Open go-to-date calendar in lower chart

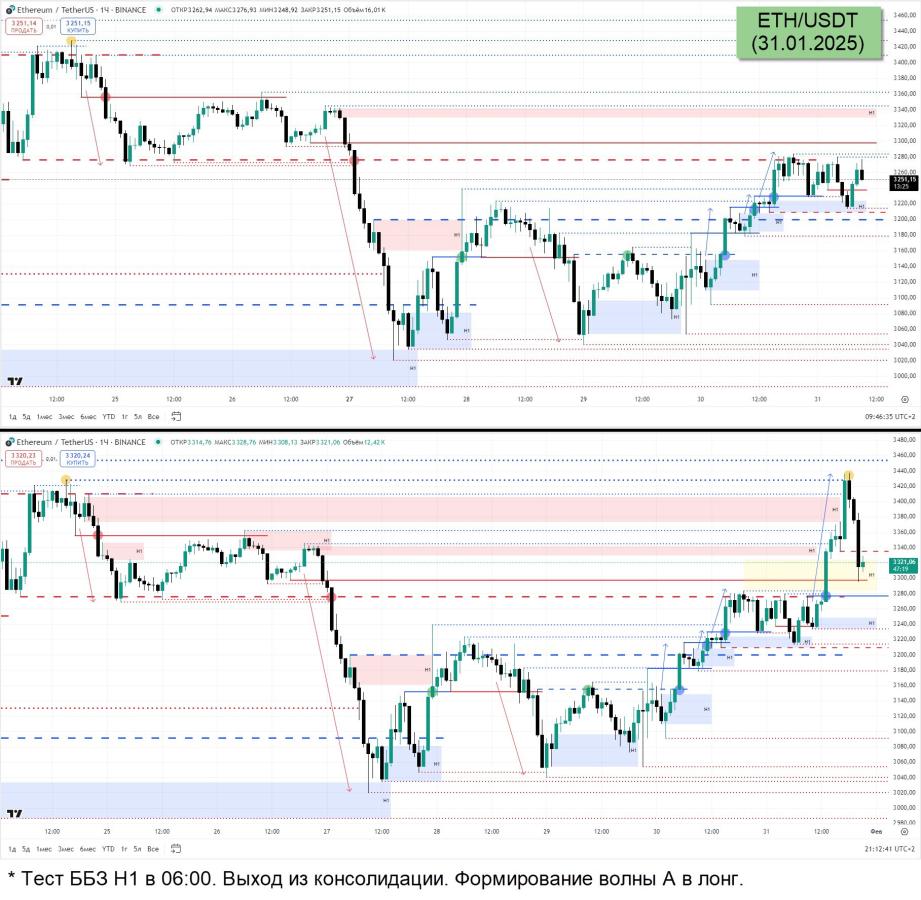pos(176,849)
